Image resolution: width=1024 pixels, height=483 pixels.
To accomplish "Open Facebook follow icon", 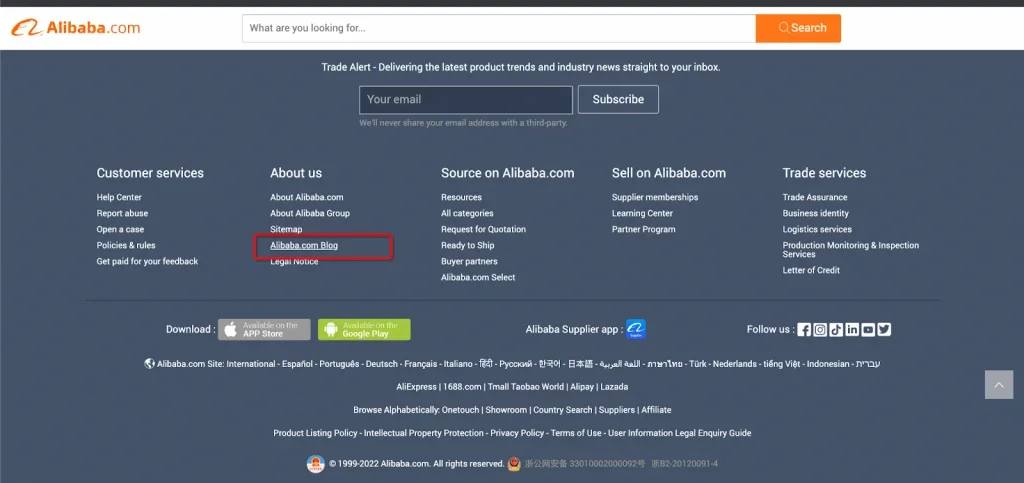I will click(804, 330).
